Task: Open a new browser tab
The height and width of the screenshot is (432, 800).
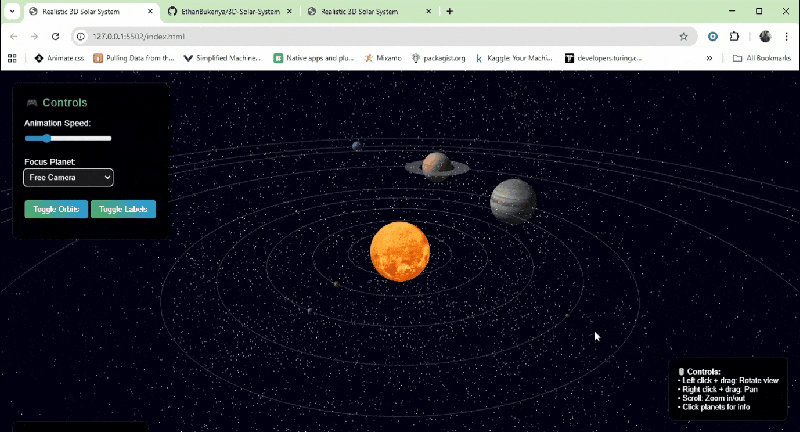Action: 450,11
